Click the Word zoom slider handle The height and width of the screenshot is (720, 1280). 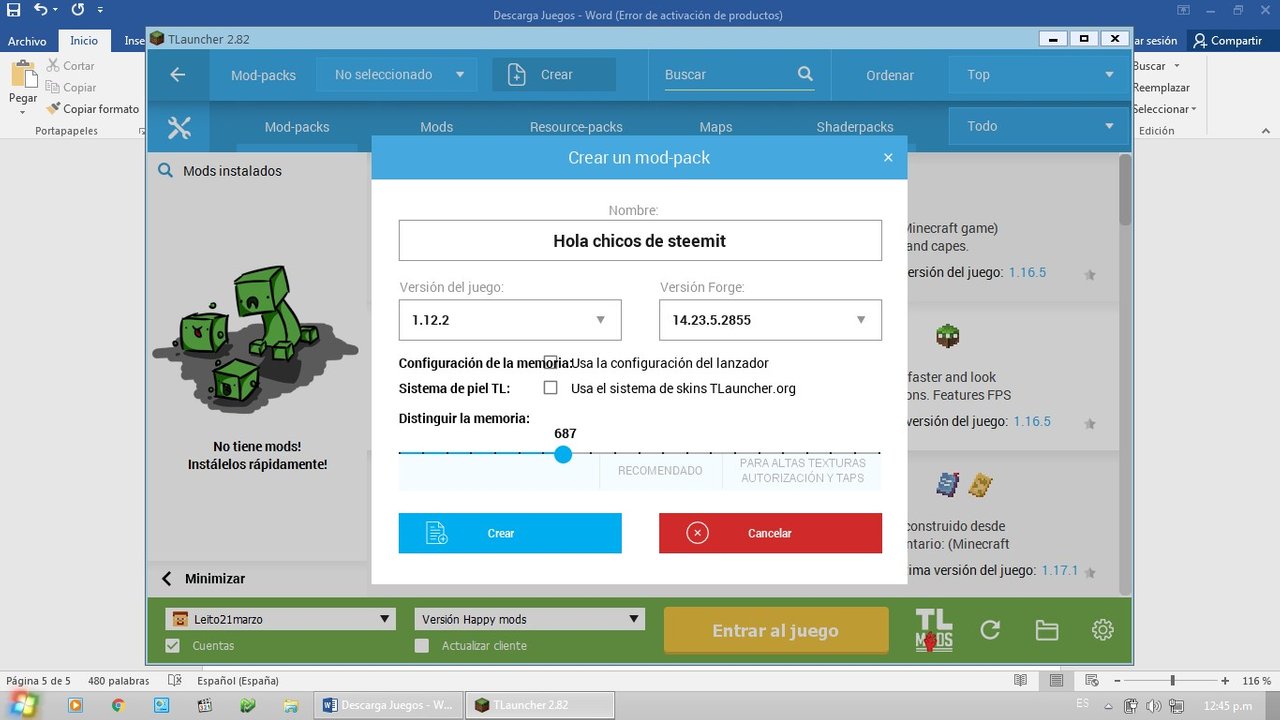(1172, 681)
